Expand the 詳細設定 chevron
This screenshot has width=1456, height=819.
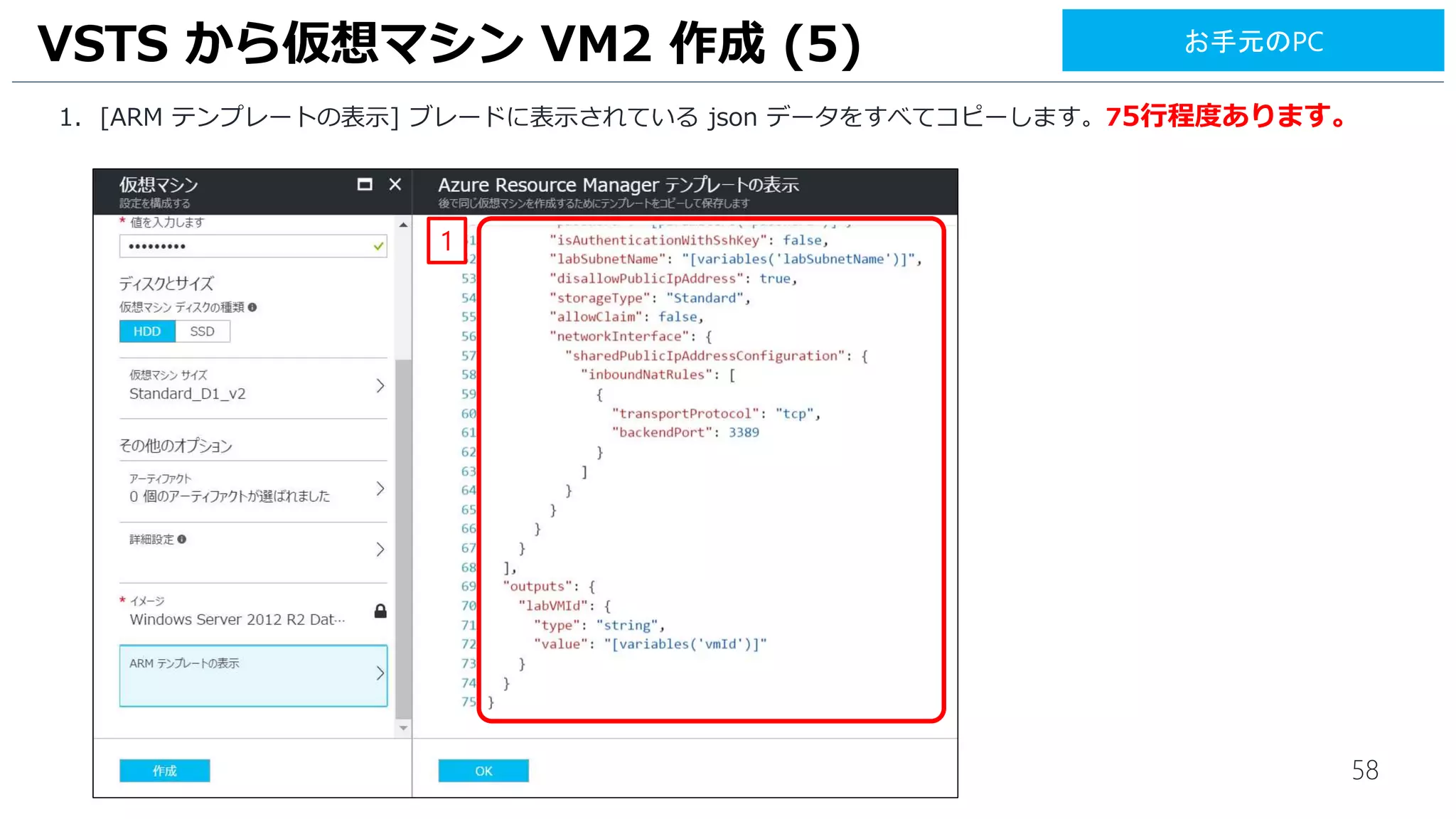[380, 550]
